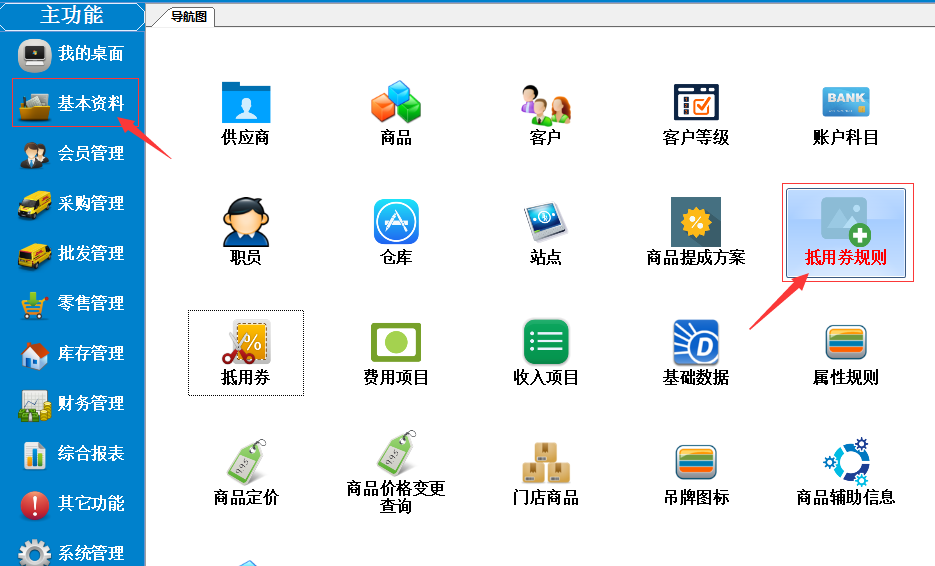The height and width of the screenshot is (566, 935).
Task: Open the 收入项目 module
Action: [x=546, y=354]
